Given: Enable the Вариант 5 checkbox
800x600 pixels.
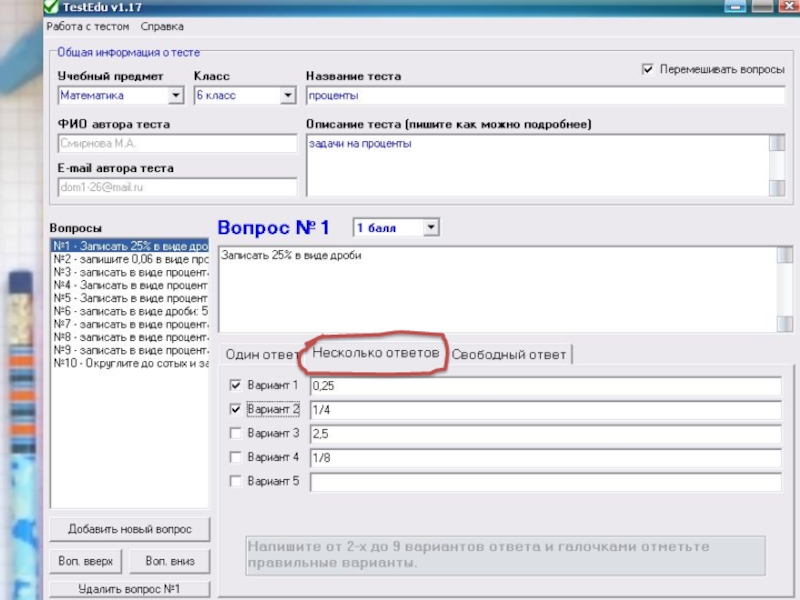Looking at the screenshot, I should tap(235, 481).
